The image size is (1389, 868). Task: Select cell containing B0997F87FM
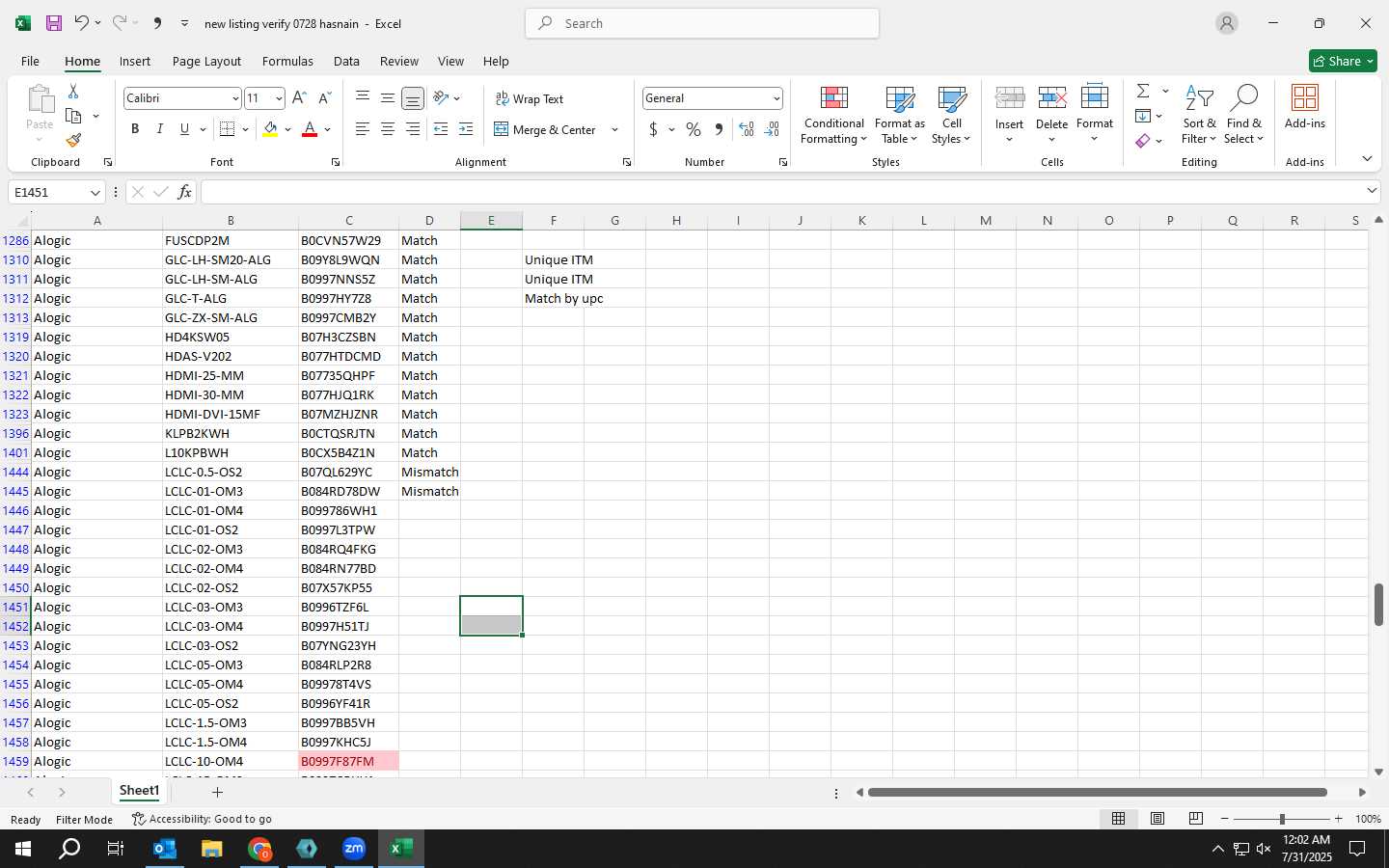coord(348,761)
